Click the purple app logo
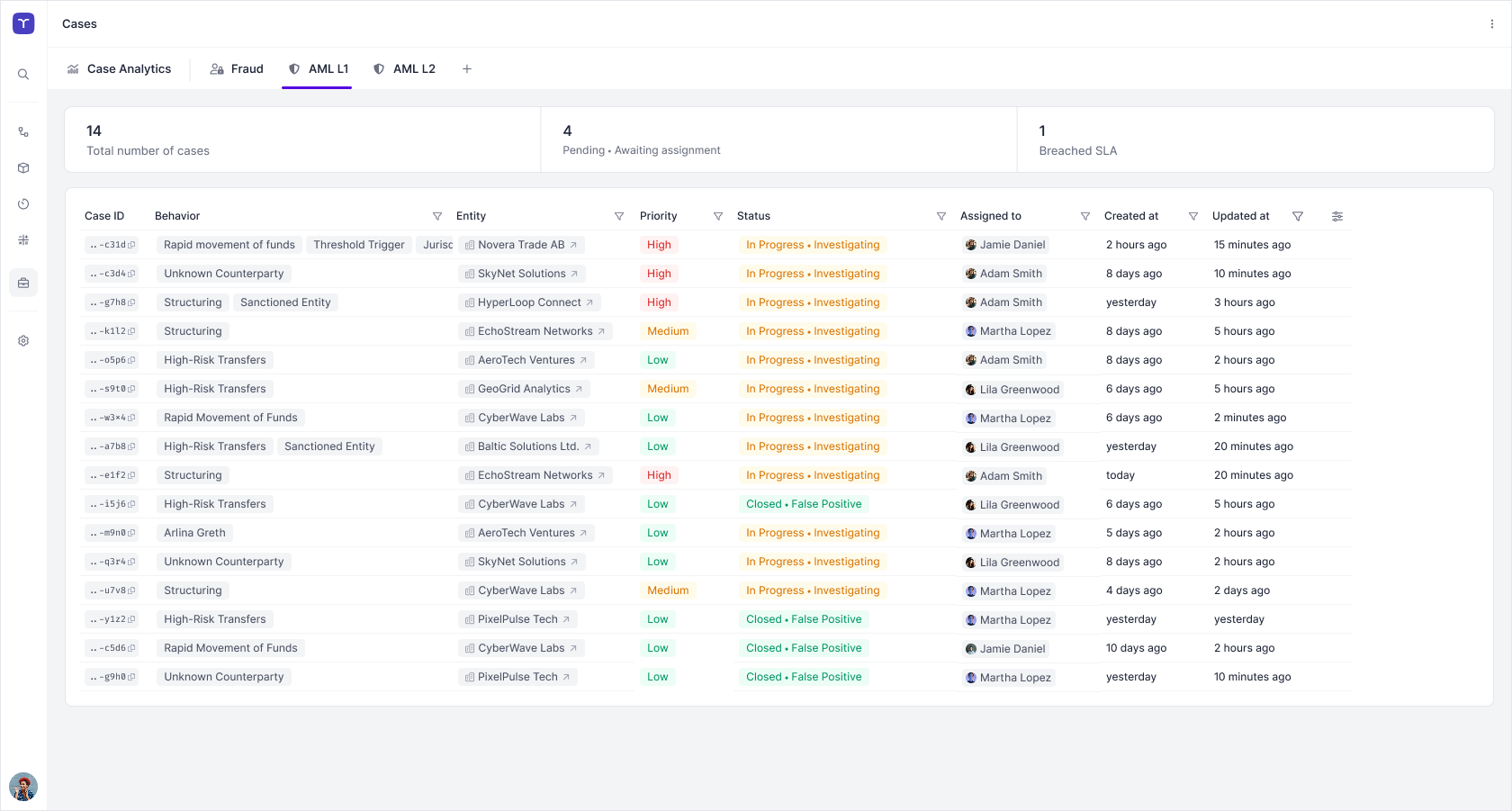The height and width of the screenshot is (811, 1512). (x=23, y=23)
